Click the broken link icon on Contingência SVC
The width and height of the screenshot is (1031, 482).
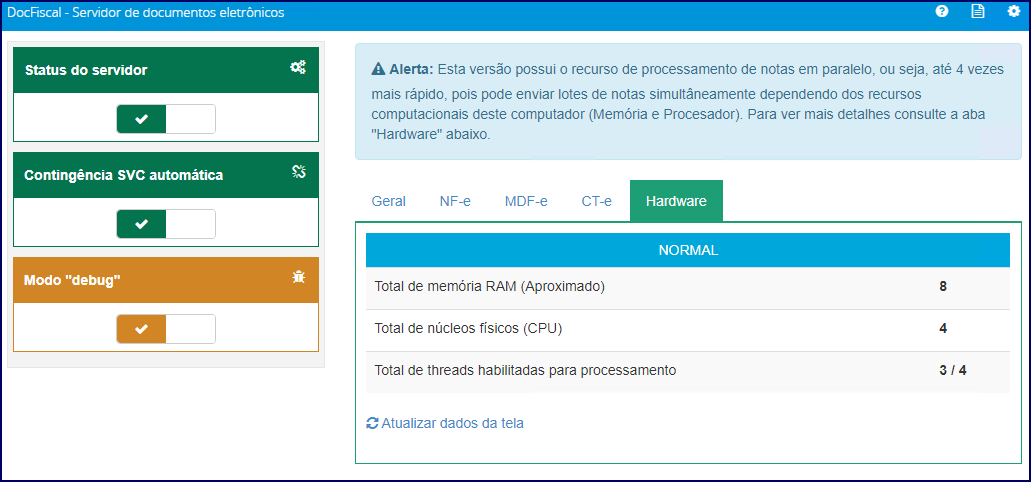(299, 172)
